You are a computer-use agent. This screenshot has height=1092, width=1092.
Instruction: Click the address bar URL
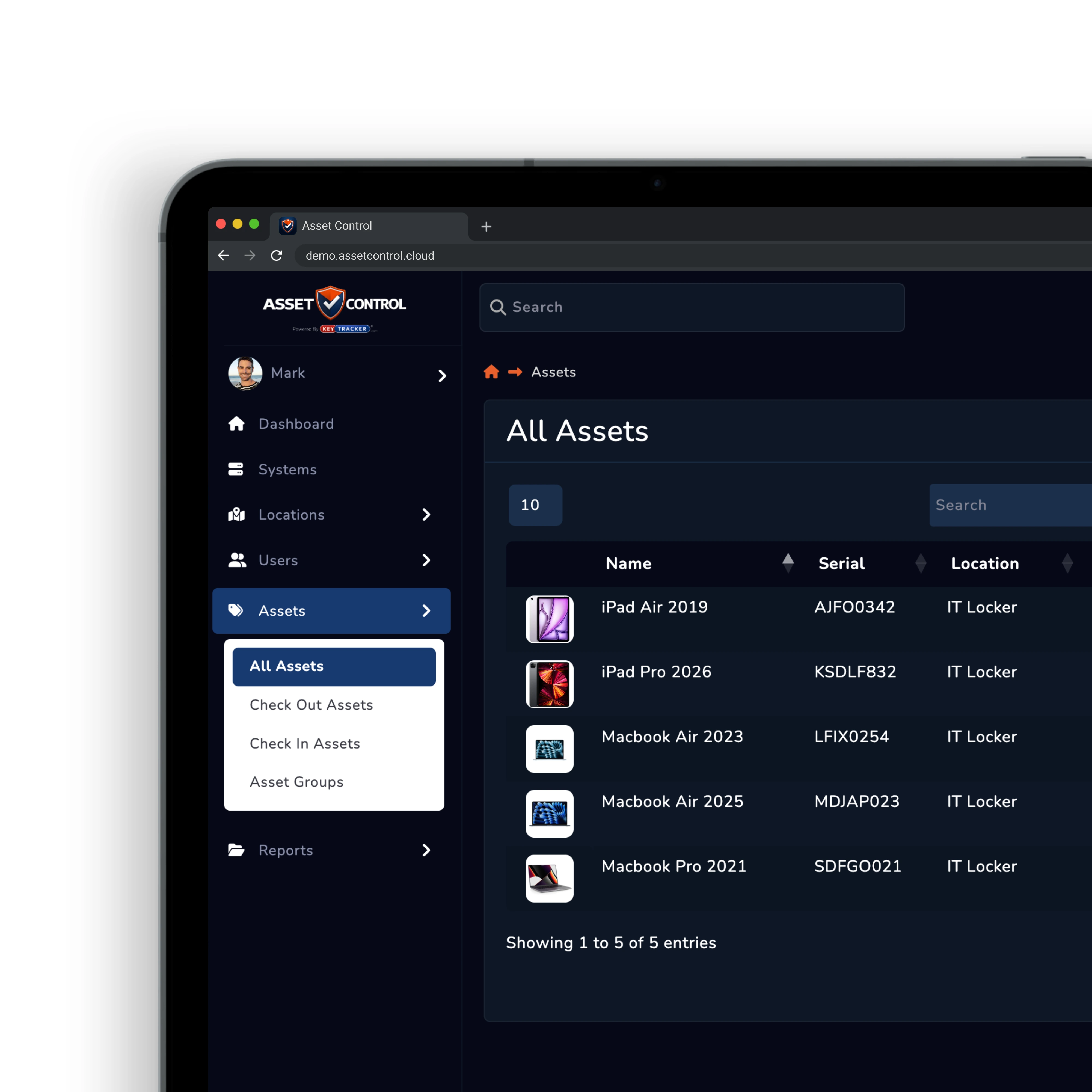click(x=370, y=256)
